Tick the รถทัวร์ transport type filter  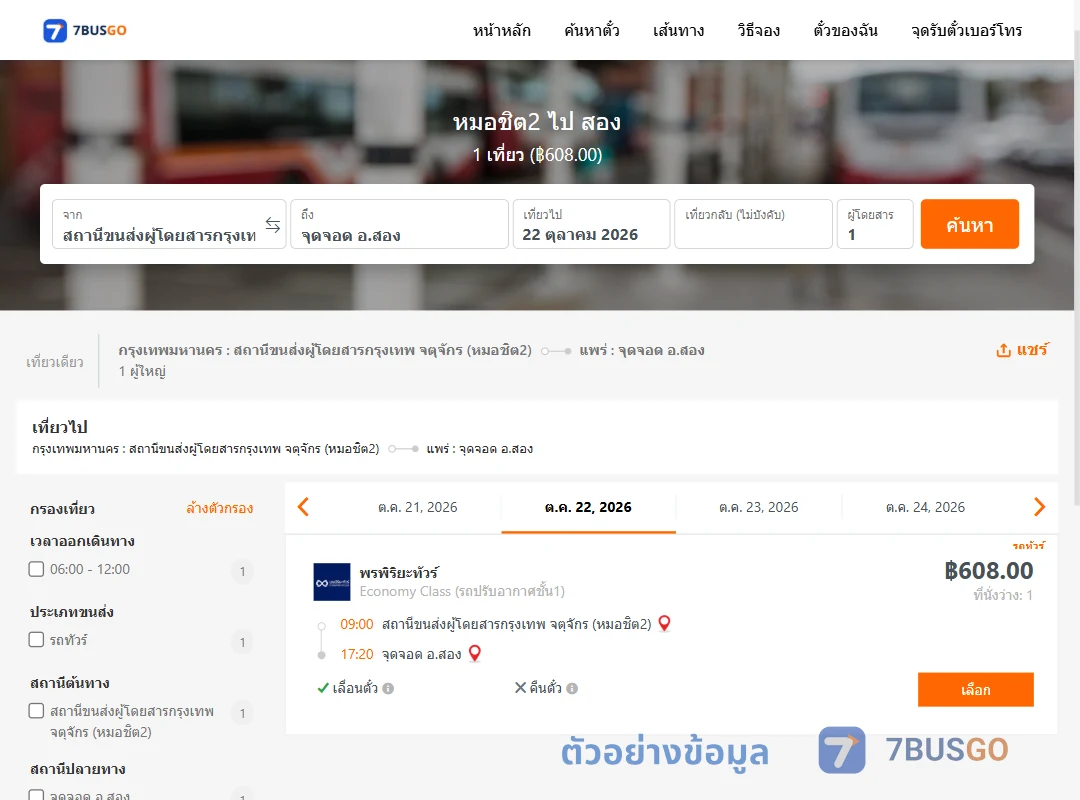pos(37,639)
